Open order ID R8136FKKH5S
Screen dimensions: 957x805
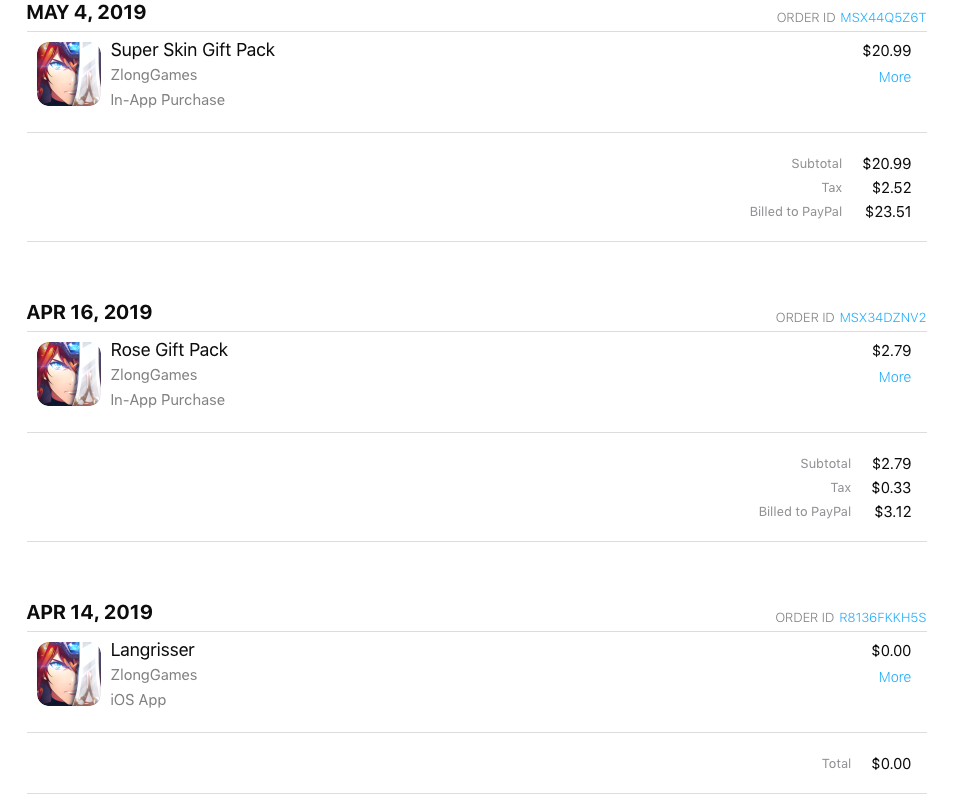click(883, 618)
